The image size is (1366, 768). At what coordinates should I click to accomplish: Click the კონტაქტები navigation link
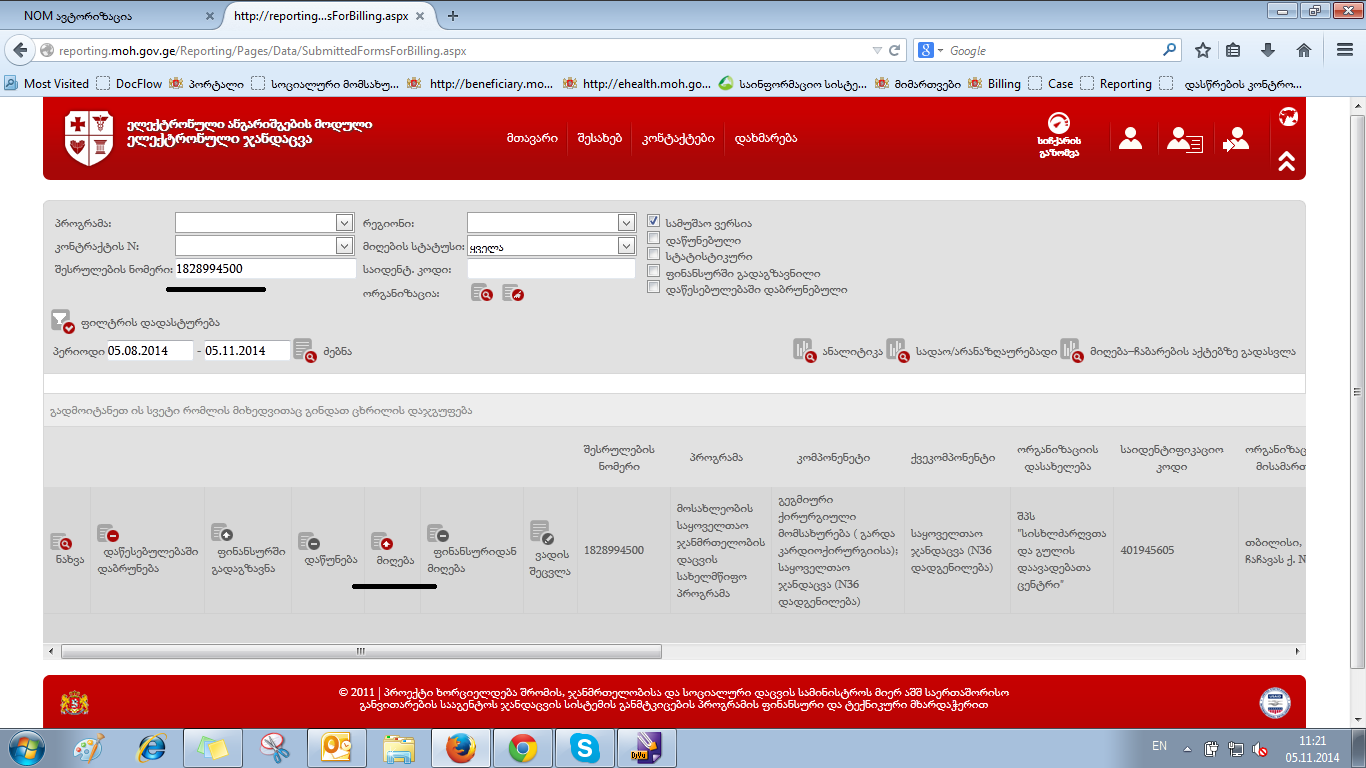click(x=678, y=139)
